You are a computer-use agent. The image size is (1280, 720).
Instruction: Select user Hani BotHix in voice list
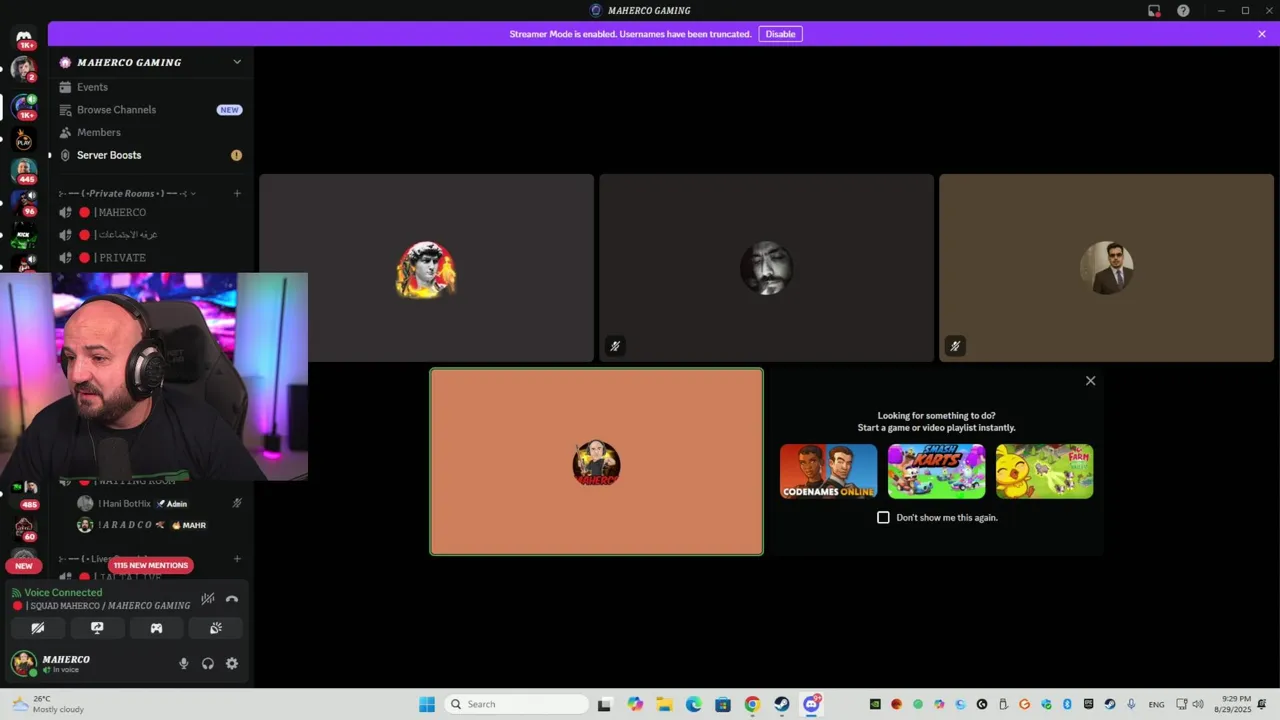(158, 504)
